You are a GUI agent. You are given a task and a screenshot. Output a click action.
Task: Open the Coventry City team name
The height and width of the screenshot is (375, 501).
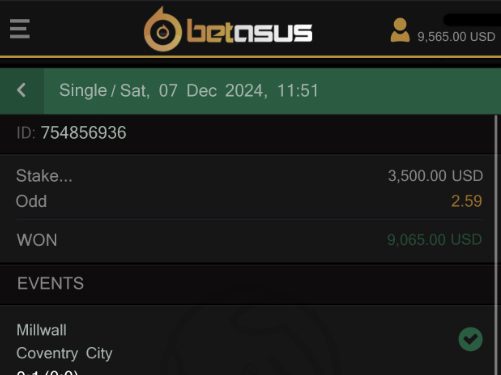pyautogui.click(x=64, y=353)
